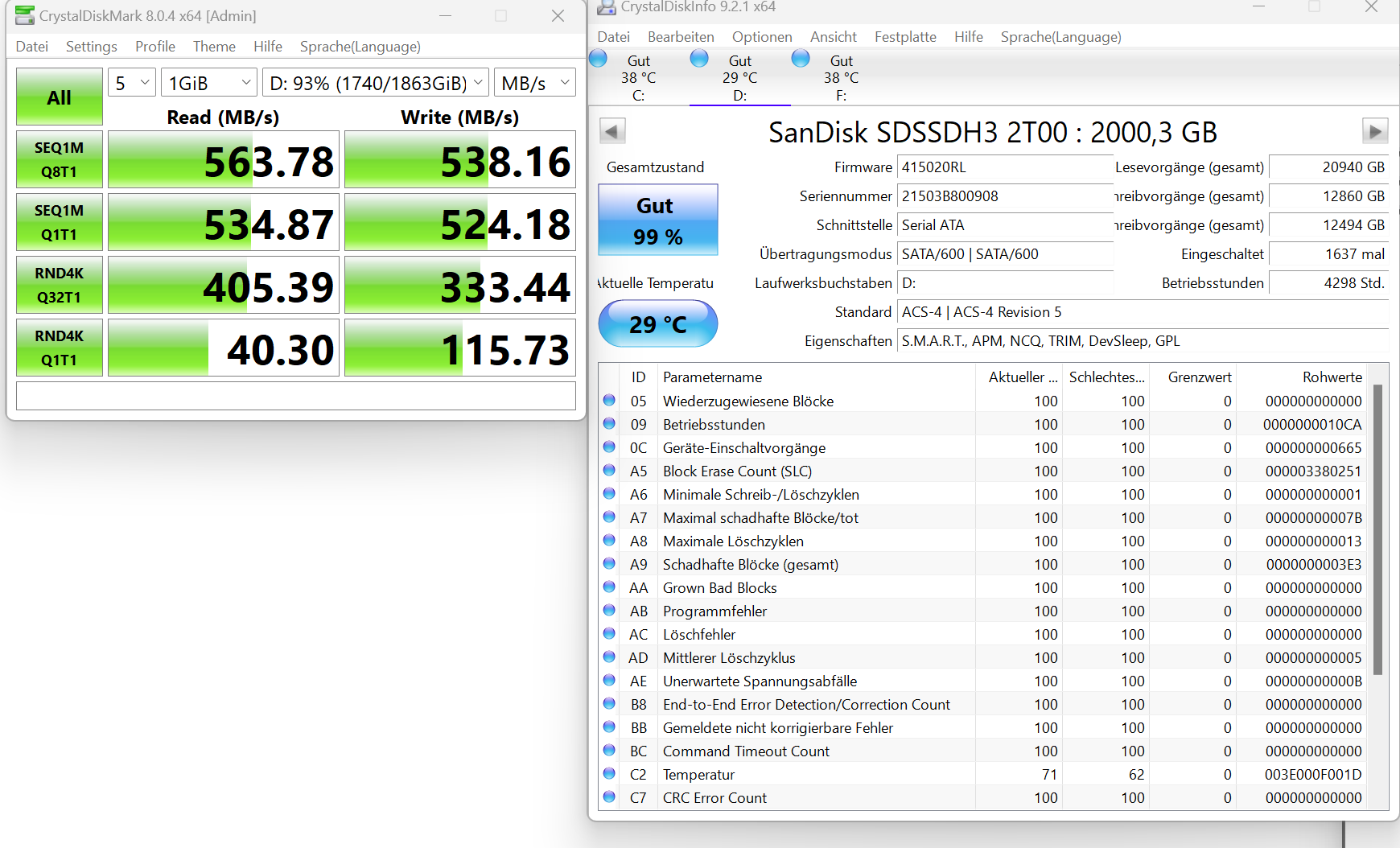Open Theme menu in CrystalDiskMark

tap(214, 47)
